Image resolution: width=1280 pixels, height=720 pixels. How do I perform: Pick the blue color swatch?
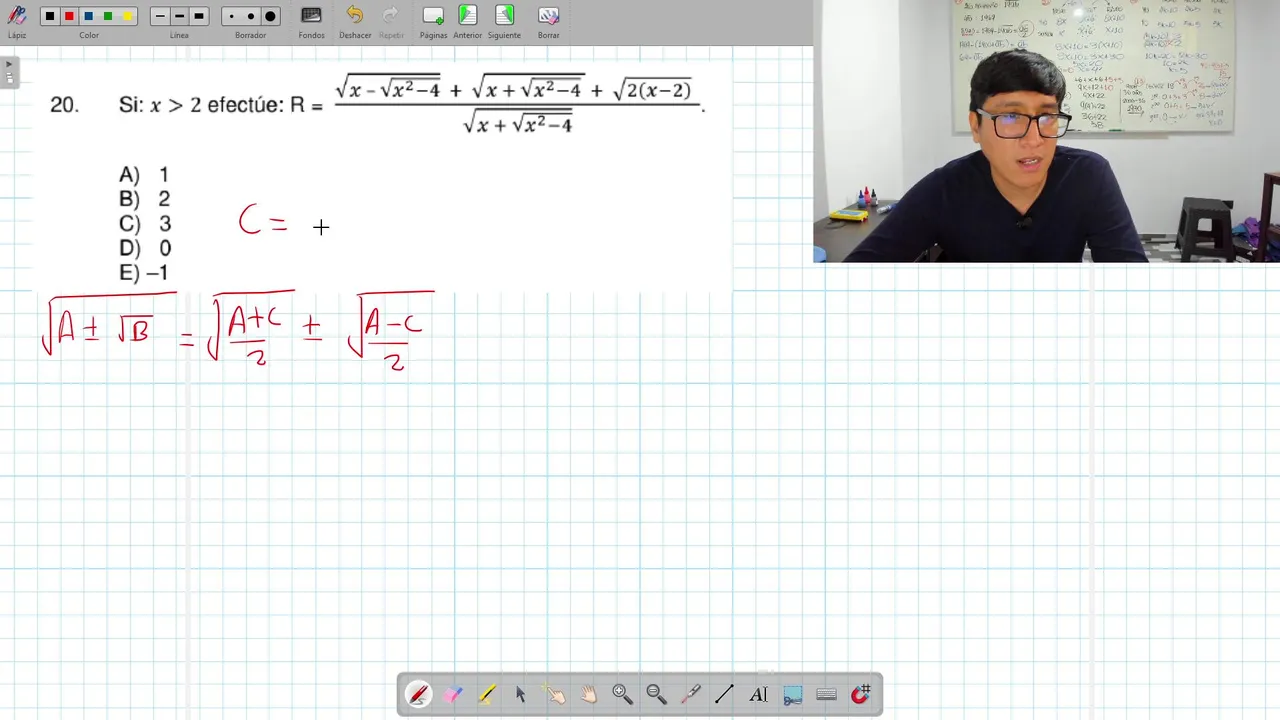[x=88, y=16]
